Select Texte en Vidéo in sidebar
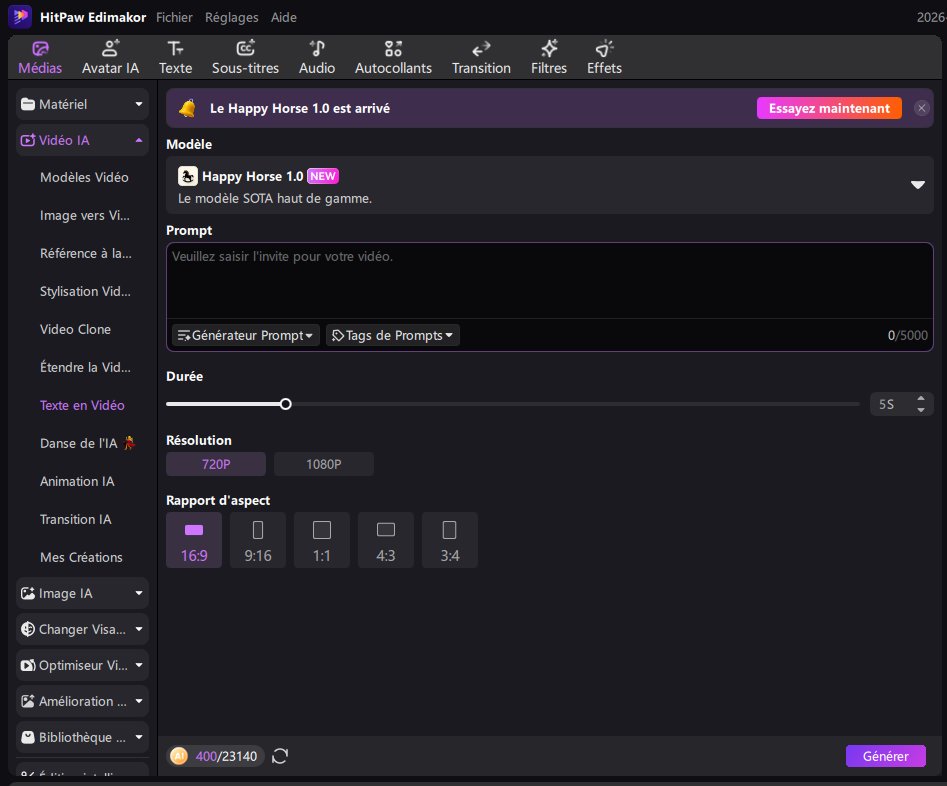Screen dimensions: 947x786 (x=82, y=405)
